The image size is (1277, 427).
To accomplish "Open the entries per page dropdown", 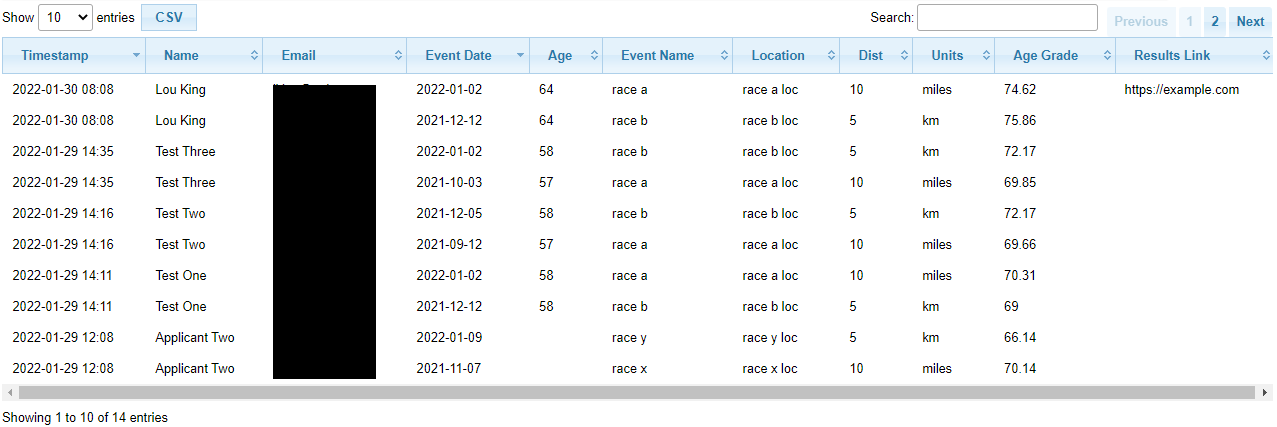I will pyautogui.click(x=65, y=18).
